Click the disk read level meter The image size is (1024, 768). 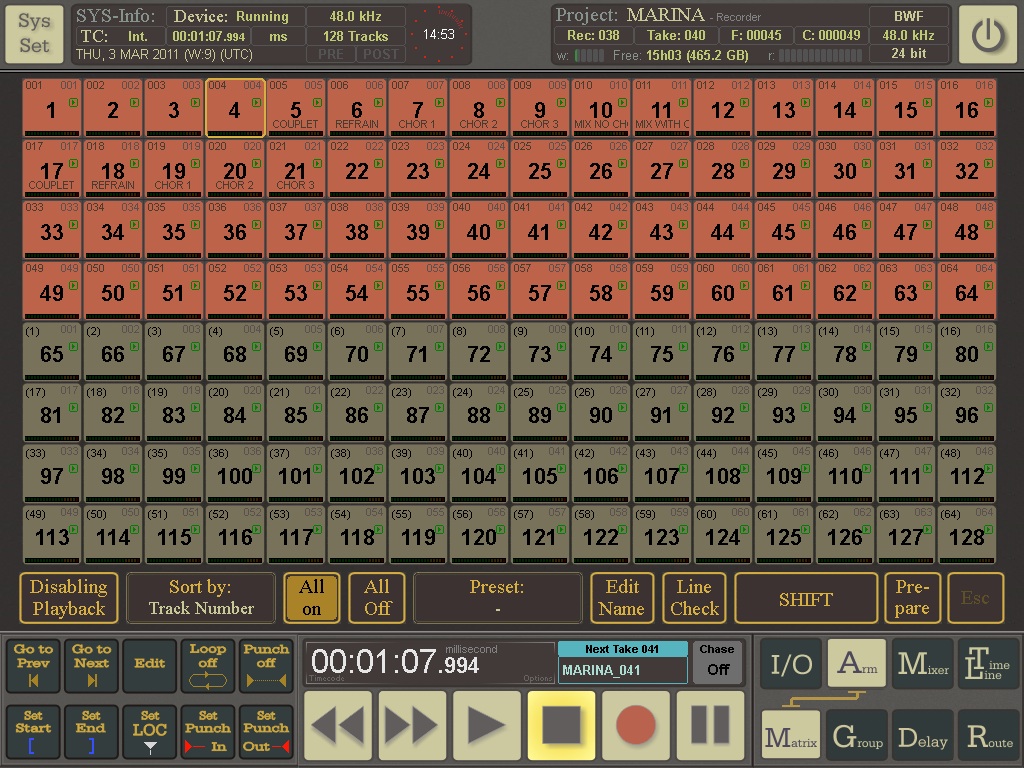(820, 56)
